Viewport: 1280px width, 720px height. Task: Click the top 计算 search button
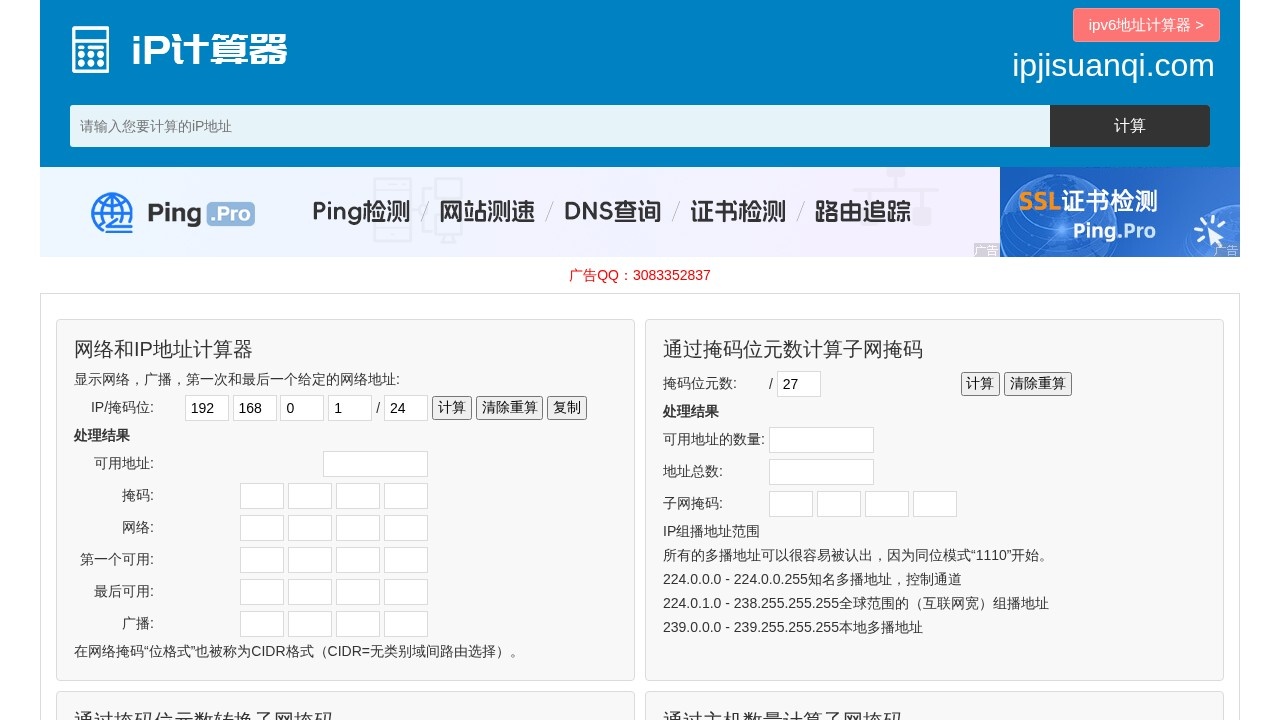pyautogui.click(x=1129, y=126)
